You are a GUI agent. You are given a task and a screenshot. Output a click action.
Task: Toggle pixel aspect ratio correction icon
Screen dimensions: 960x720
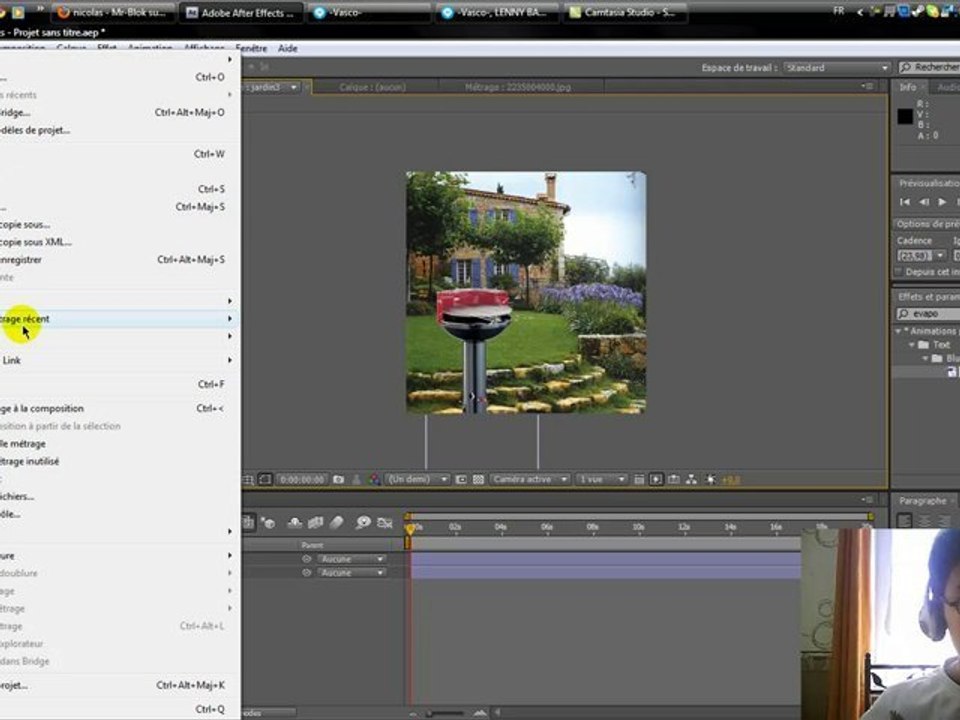point(639,479)
